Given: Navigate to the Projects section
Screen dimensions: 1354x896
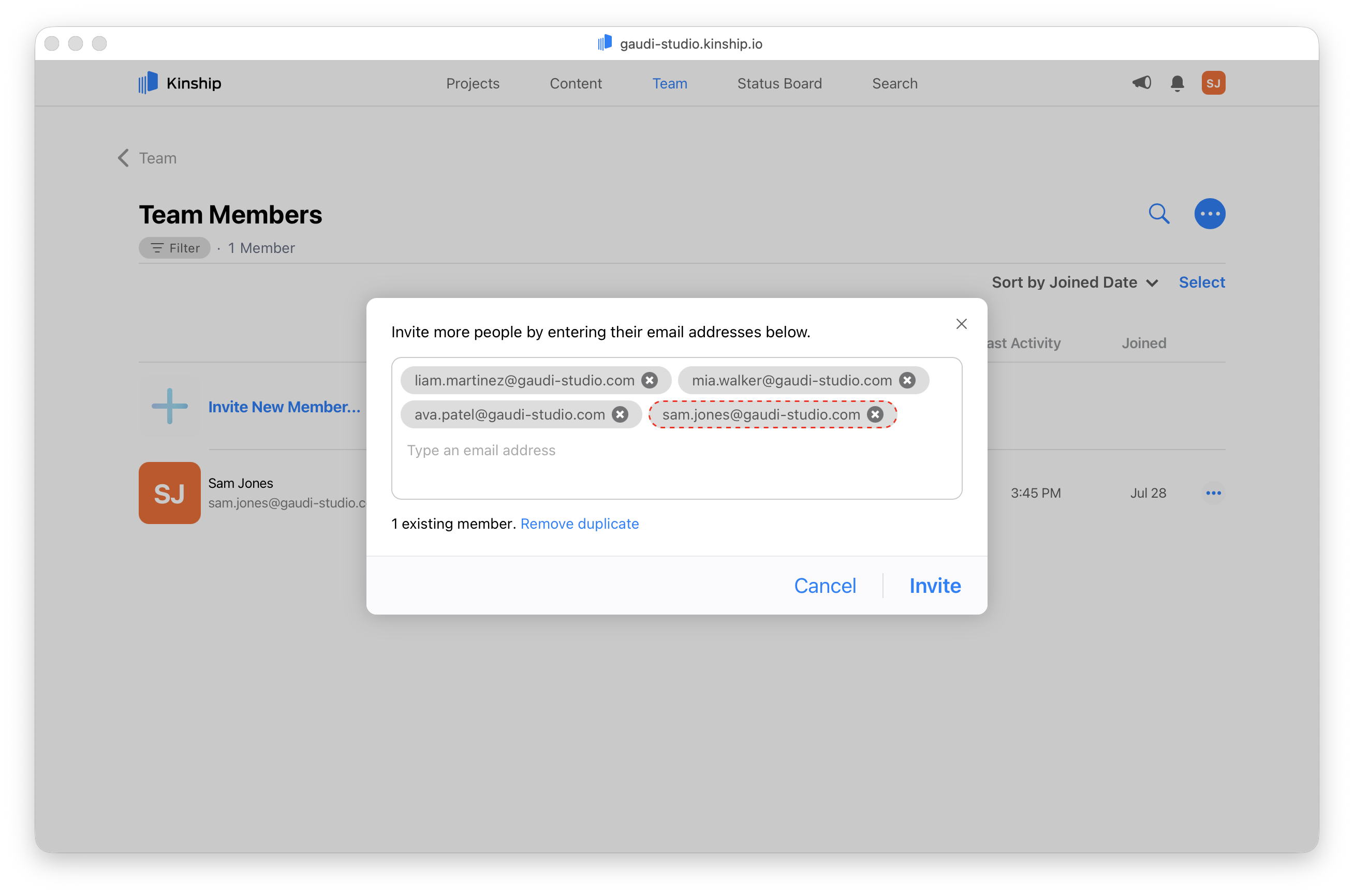Looking at the screenshot, I should coord(472,83).
